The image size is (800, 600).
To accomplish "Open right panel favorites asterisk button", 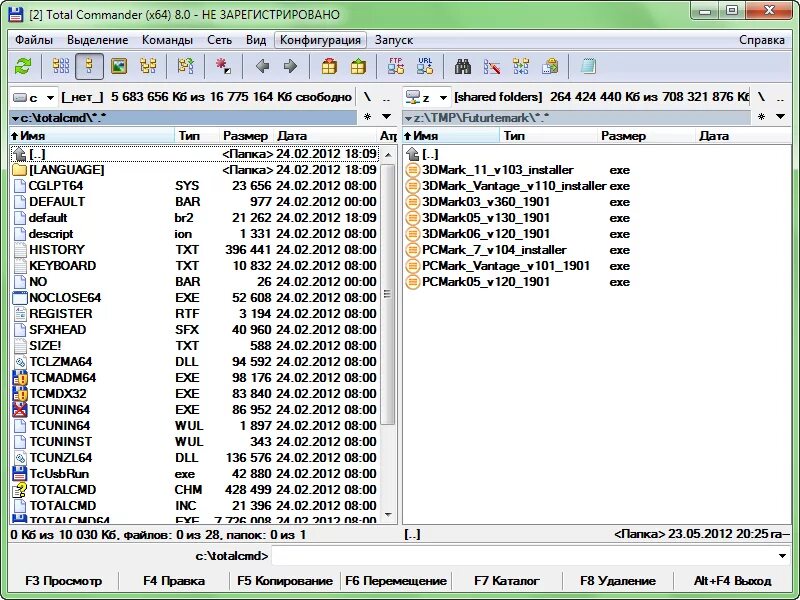I will [x=761, y=117].
